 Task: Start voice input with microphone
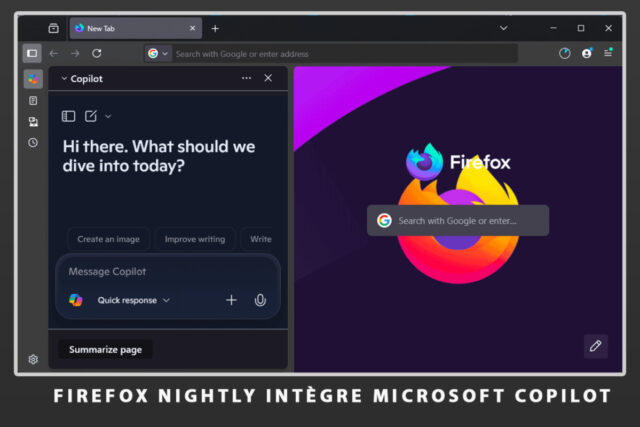click(260, 300)
